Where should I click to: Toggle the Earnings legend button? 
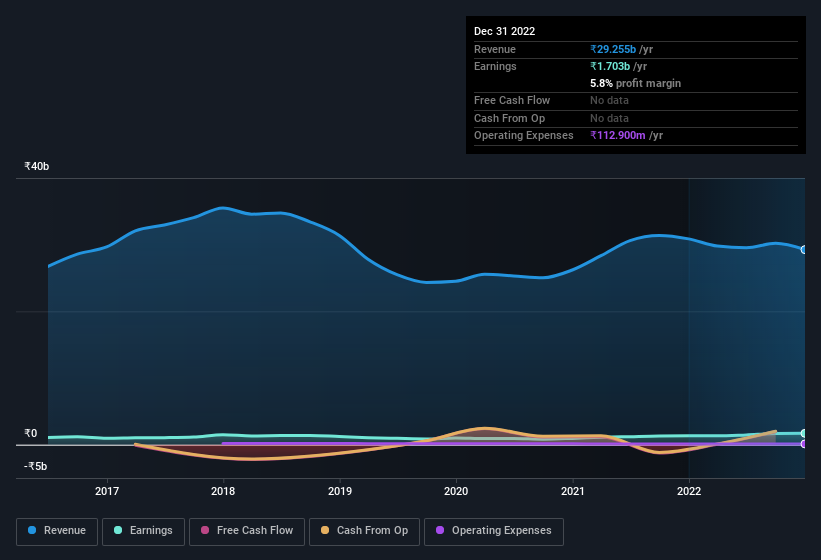click(143, 531)
